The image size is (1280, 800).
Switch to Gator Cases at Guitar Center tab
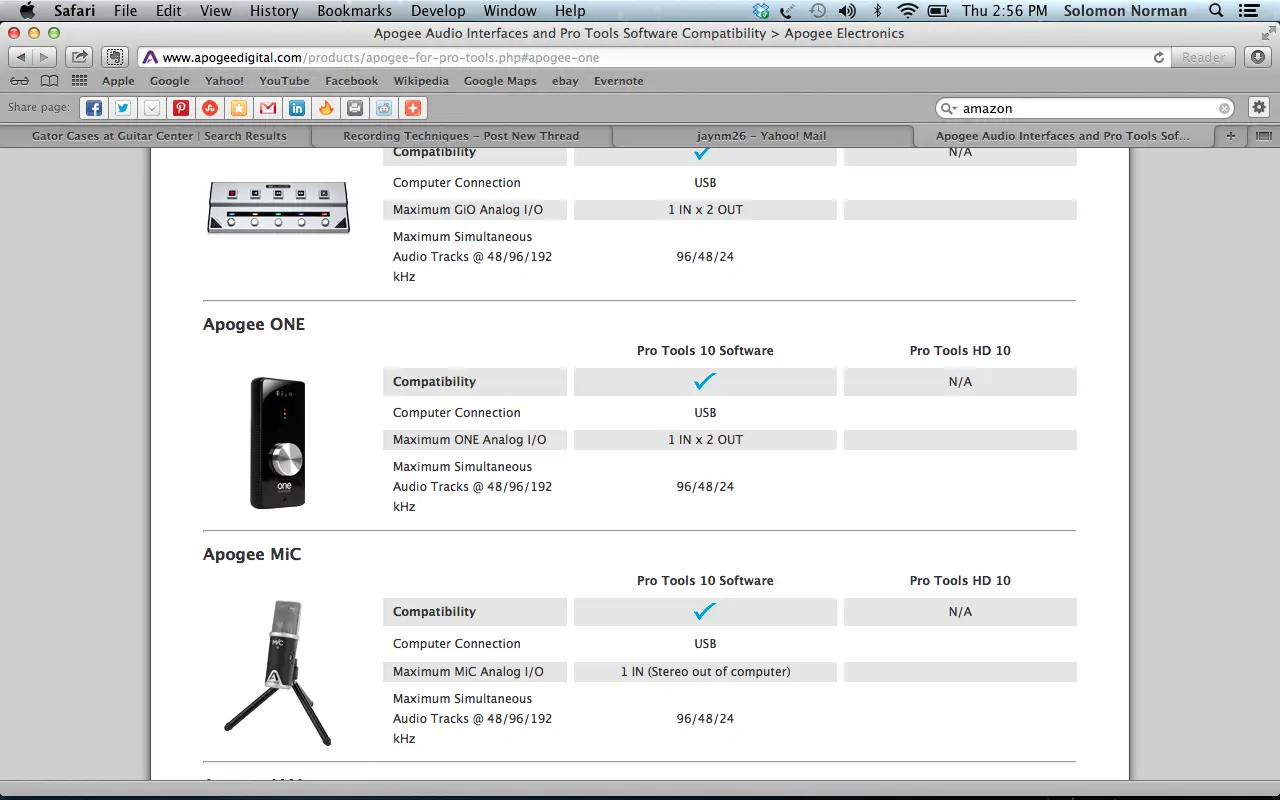tap(159, 136)
